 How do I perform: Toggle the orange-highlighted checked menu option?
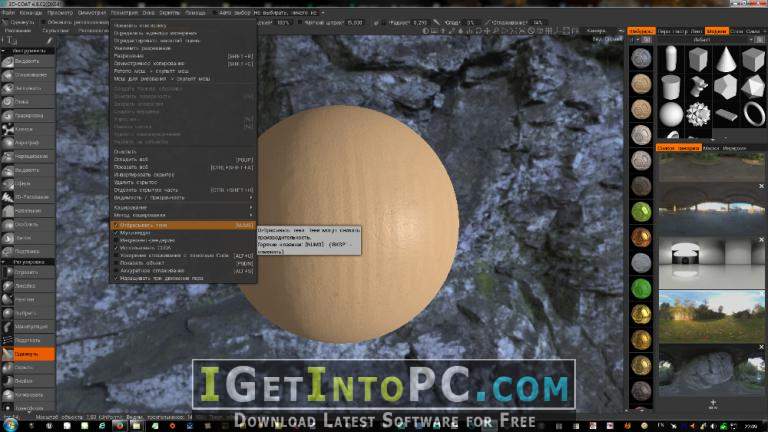point(183,225)
